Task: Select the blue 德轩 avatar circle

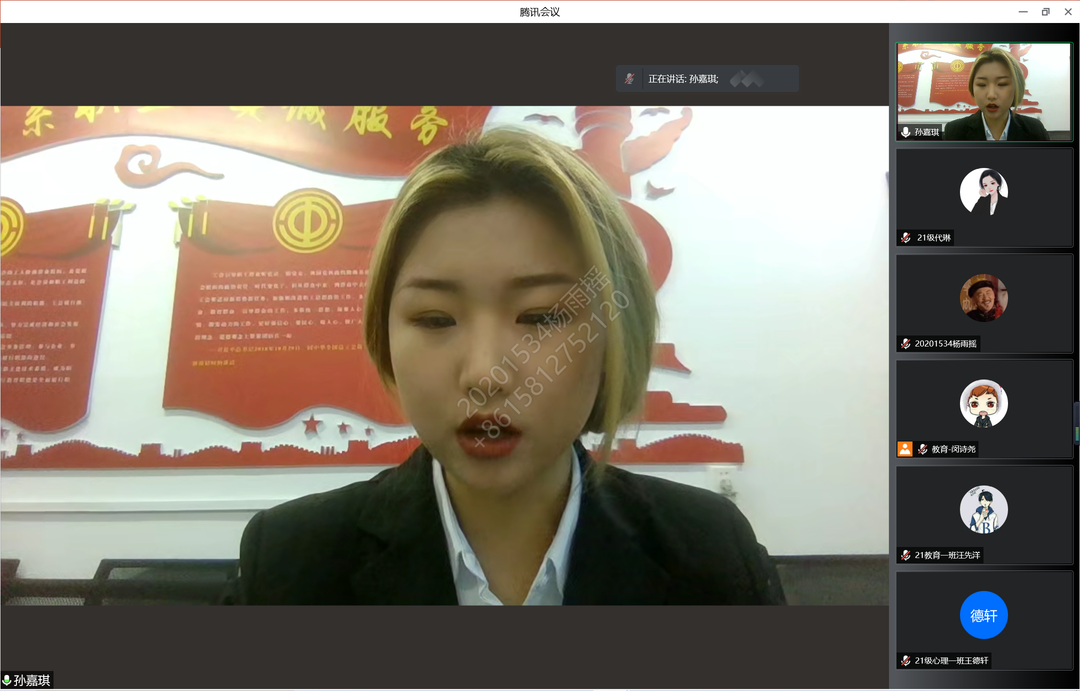Action: tap(984, 615)
